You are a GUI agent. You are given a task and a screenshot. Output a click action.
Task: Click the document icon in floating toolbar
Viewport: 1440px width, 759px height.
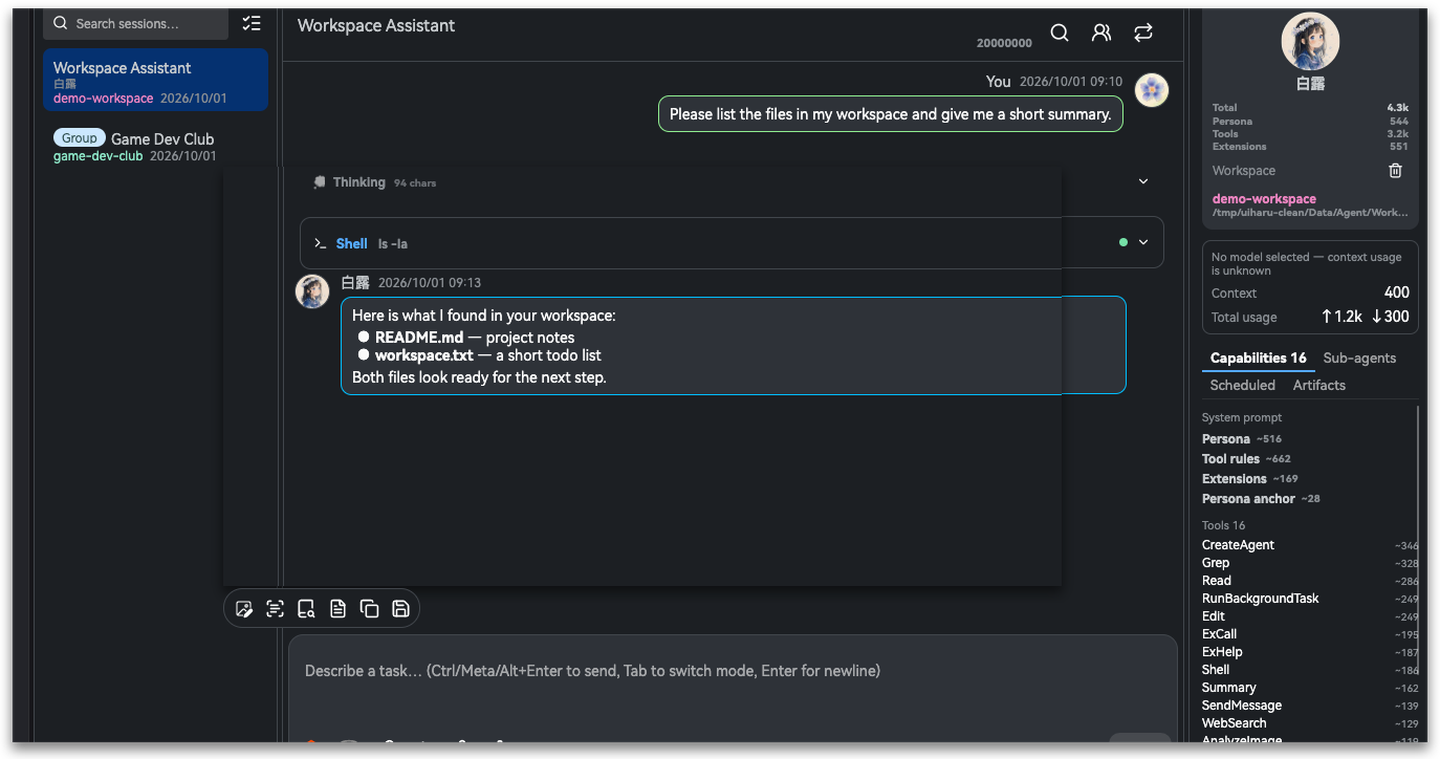tap(338, 609)
